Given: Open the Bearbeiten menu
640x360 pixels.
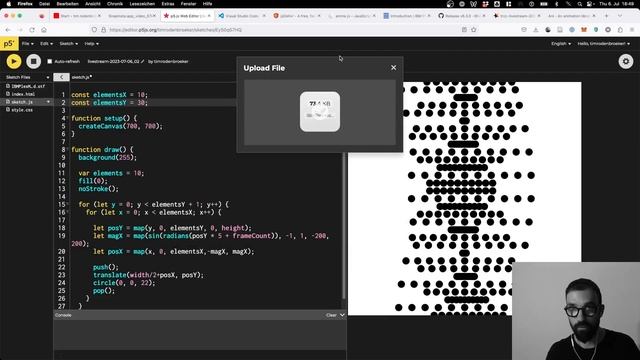Looking at the screenshot, I should pos(67,4).
